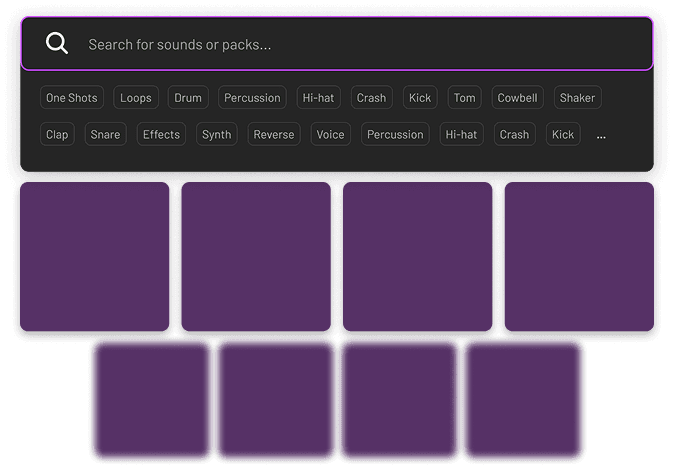Select the One Shots filter tag
Screen dimensions: 674x466
pos(72,98)
